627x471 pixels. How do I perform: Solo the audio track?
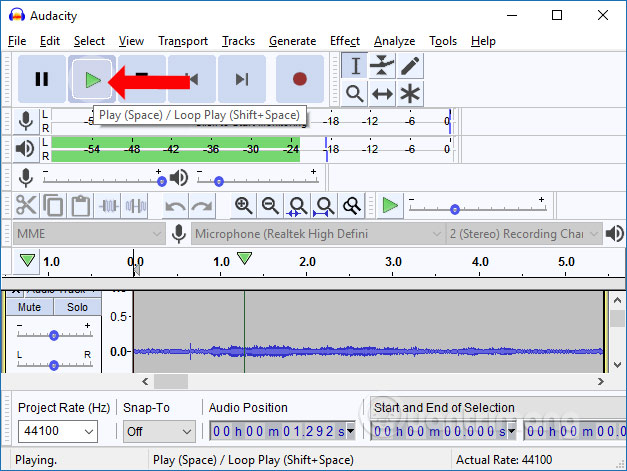[77, 307]
